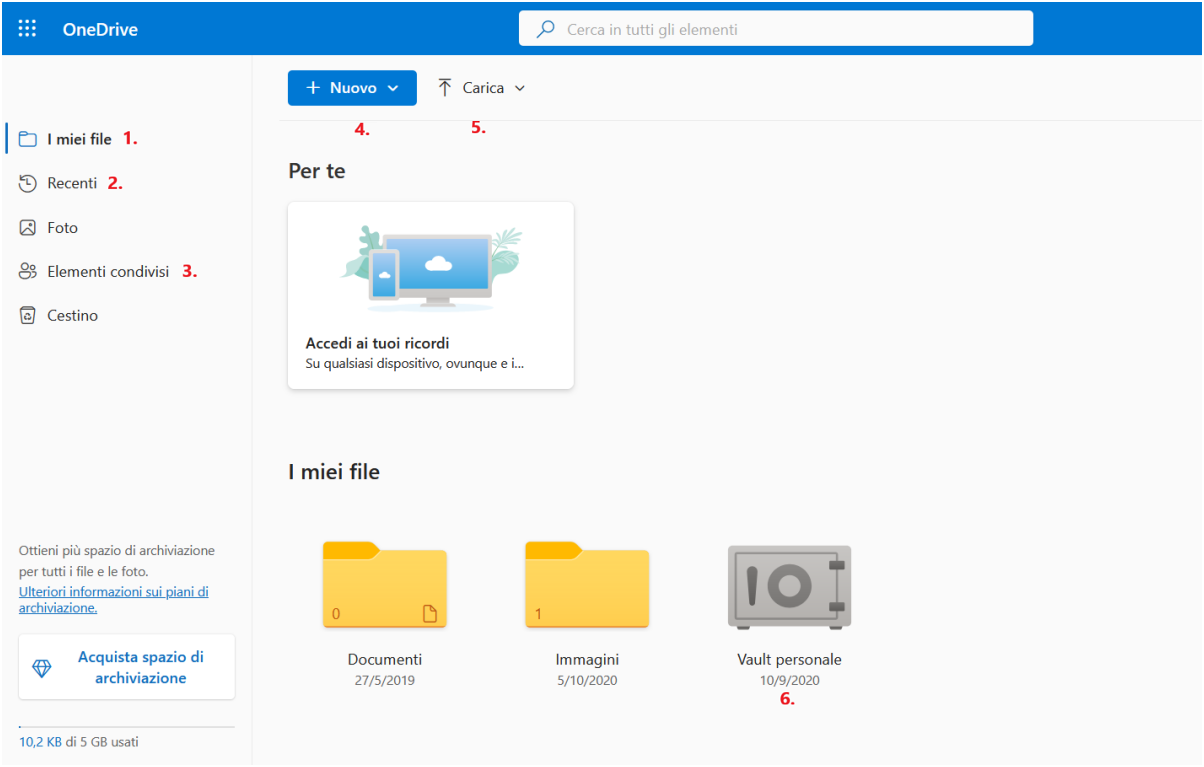The image size is (1204, 767).
Task: Open the Vault personale safe icon
Action: 789,587
